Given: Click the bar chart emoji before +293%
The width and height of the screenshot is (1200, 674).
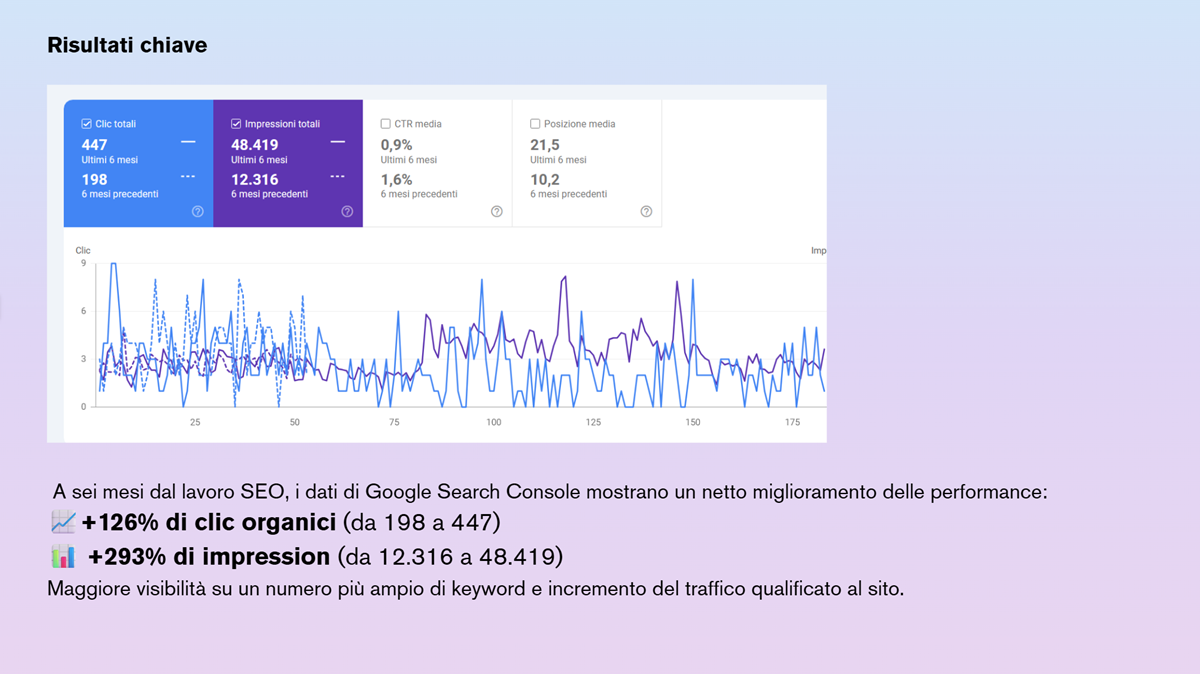Looking at the screenshot, I should tap(63, 556).
